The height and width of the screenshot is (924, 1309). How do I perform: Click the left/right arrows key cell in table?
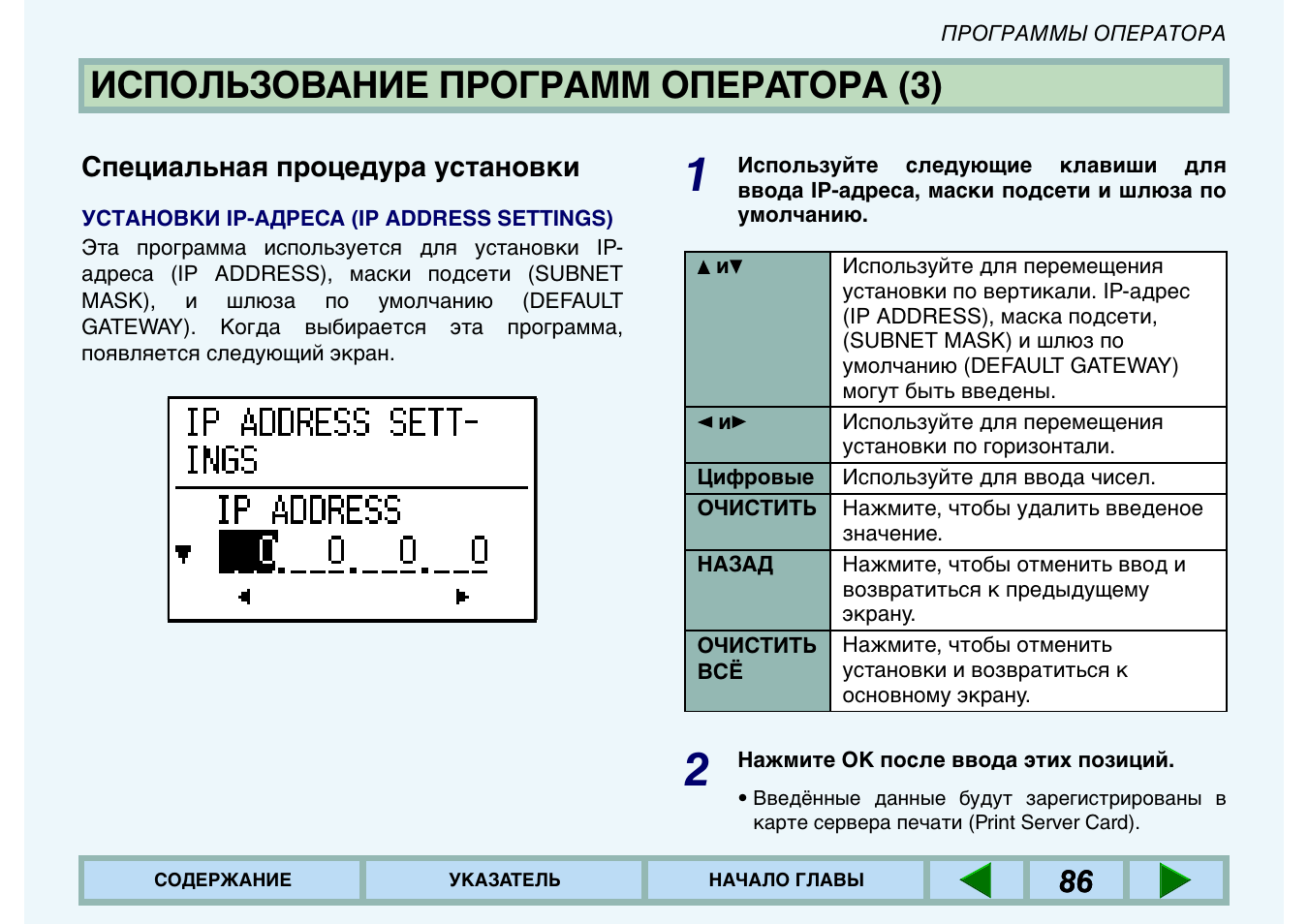(x=758, y=435)
